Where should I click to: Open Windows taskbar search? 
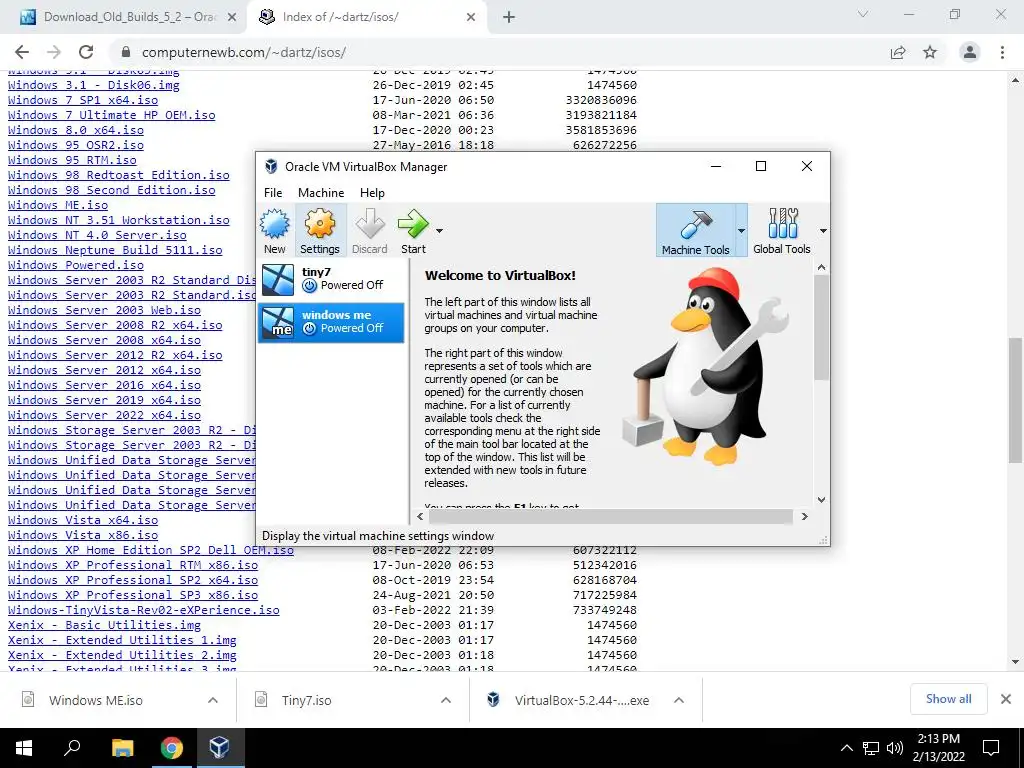click(x=72, y=748)
